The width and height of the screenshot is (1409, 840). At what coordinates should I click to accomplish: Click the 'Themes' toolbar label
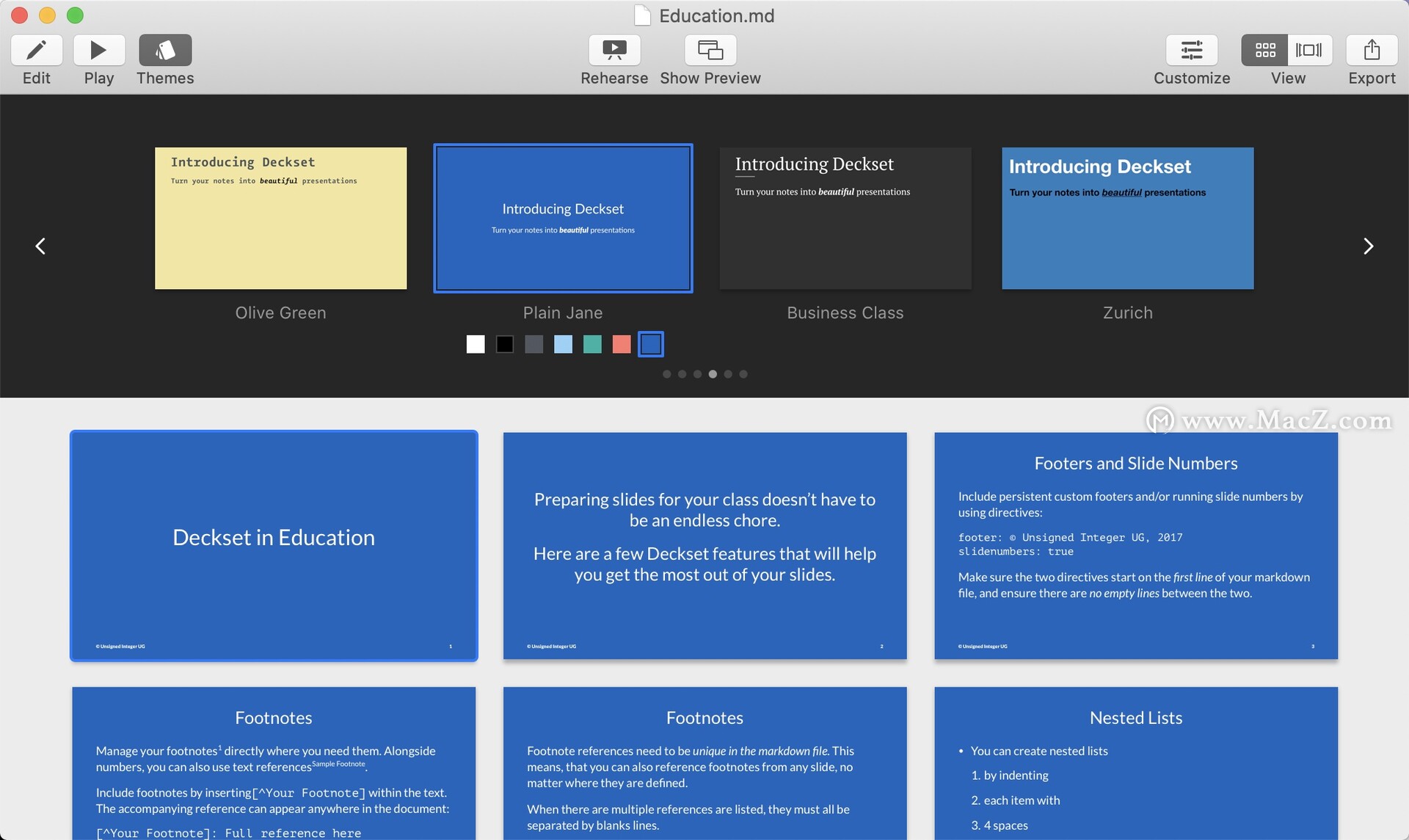(165, 78)
